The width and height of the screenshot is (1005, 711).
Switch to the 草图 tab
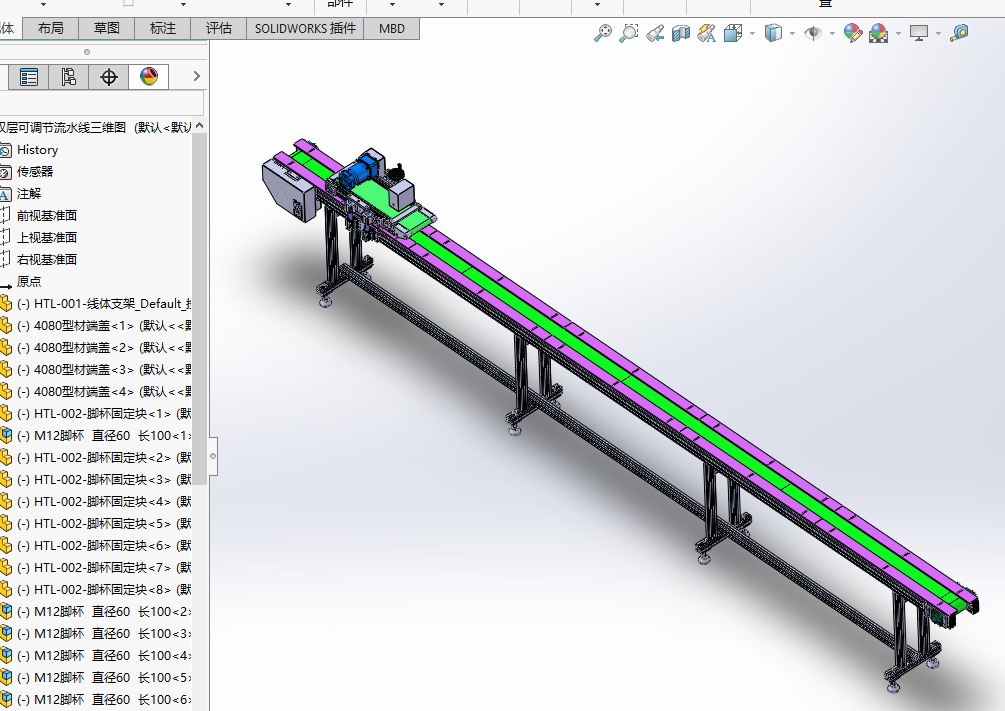(x=106, y=28)
